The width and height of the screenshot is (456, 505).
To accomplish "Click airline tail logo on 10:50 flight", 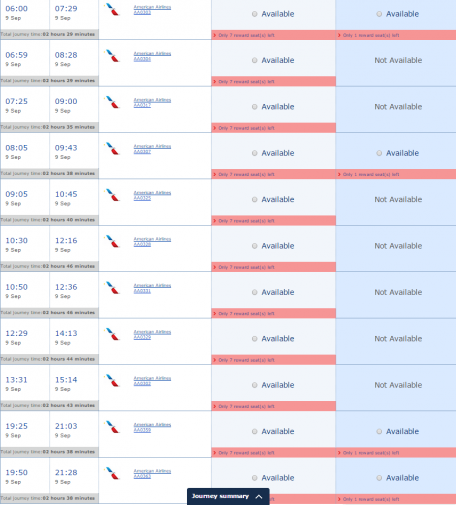I will click(112, 288).
